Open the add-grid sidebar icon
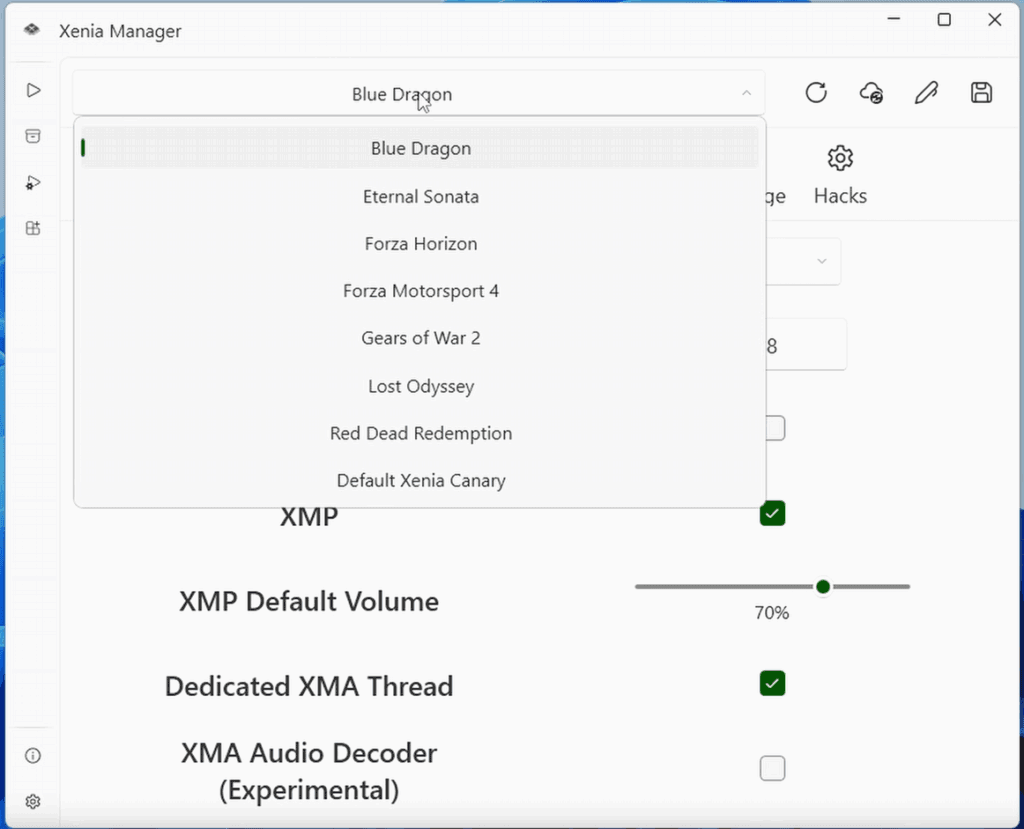Screen dimensions: 1024x829 pos(33,228)
